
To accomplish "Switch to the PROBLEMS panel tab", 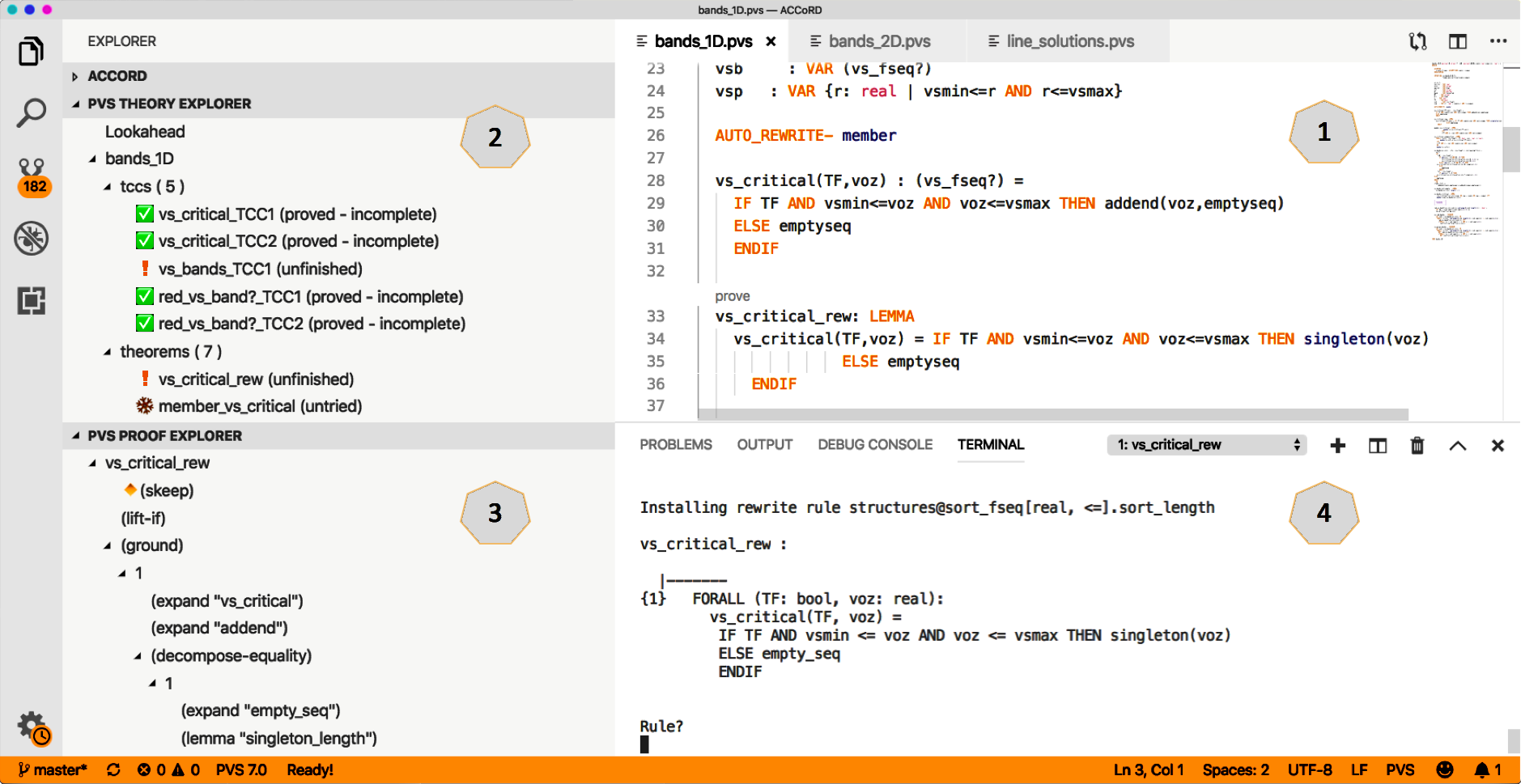I will [x=675, y=445].
